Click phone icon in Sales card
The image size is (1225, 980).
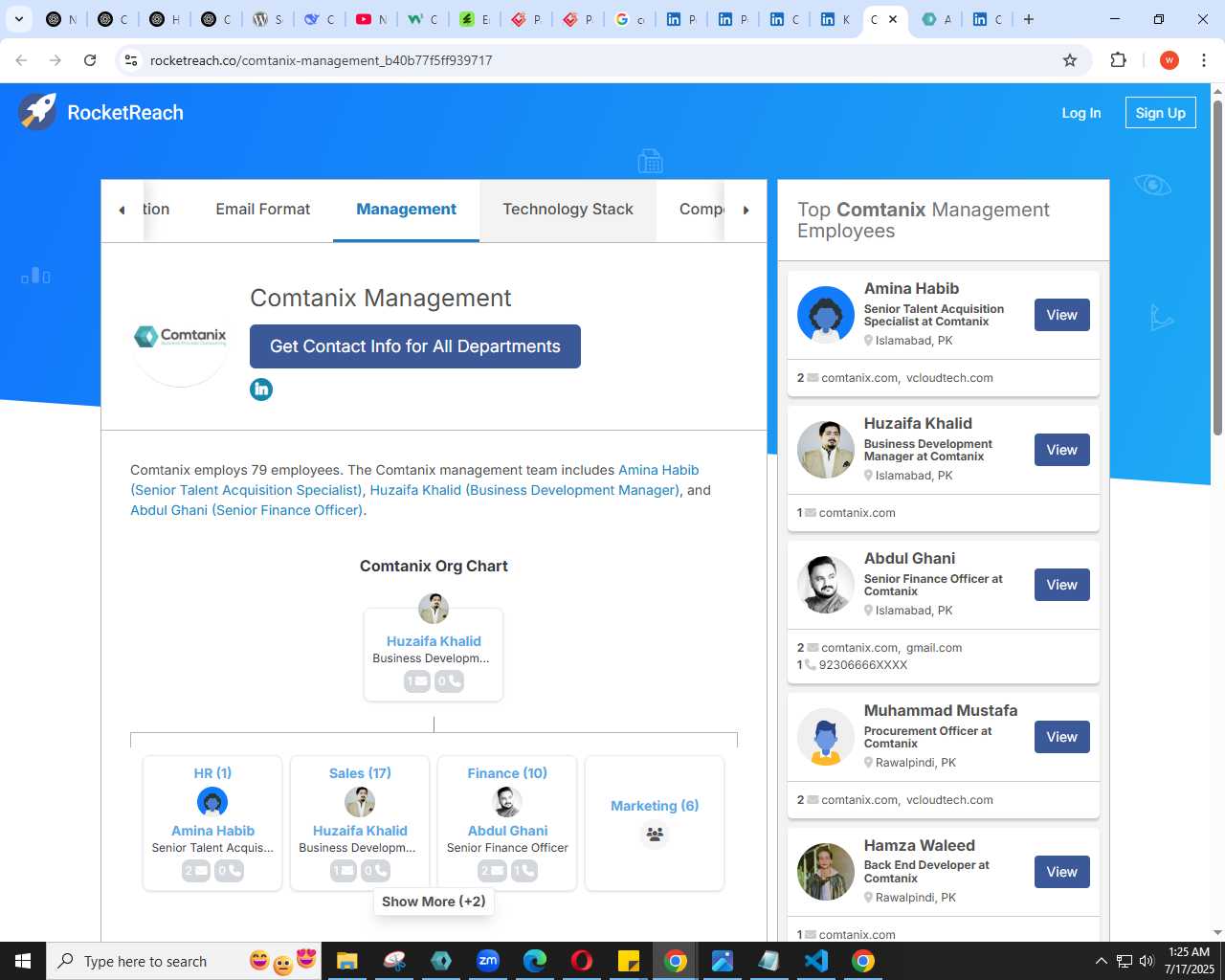pos(376,871)
